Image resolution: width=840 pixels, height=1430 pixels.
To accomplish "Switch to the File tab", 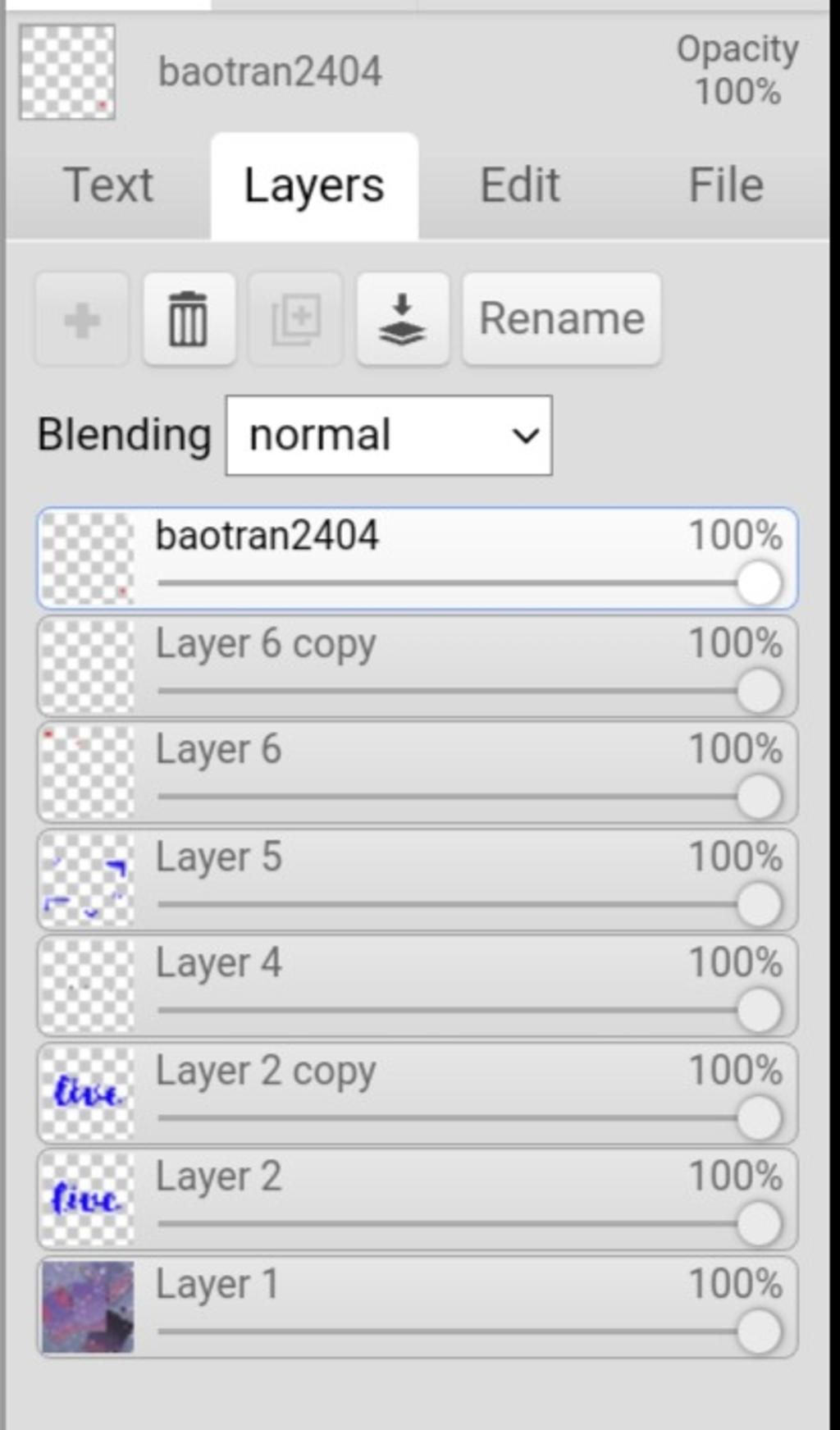I will tap(726, 185).
